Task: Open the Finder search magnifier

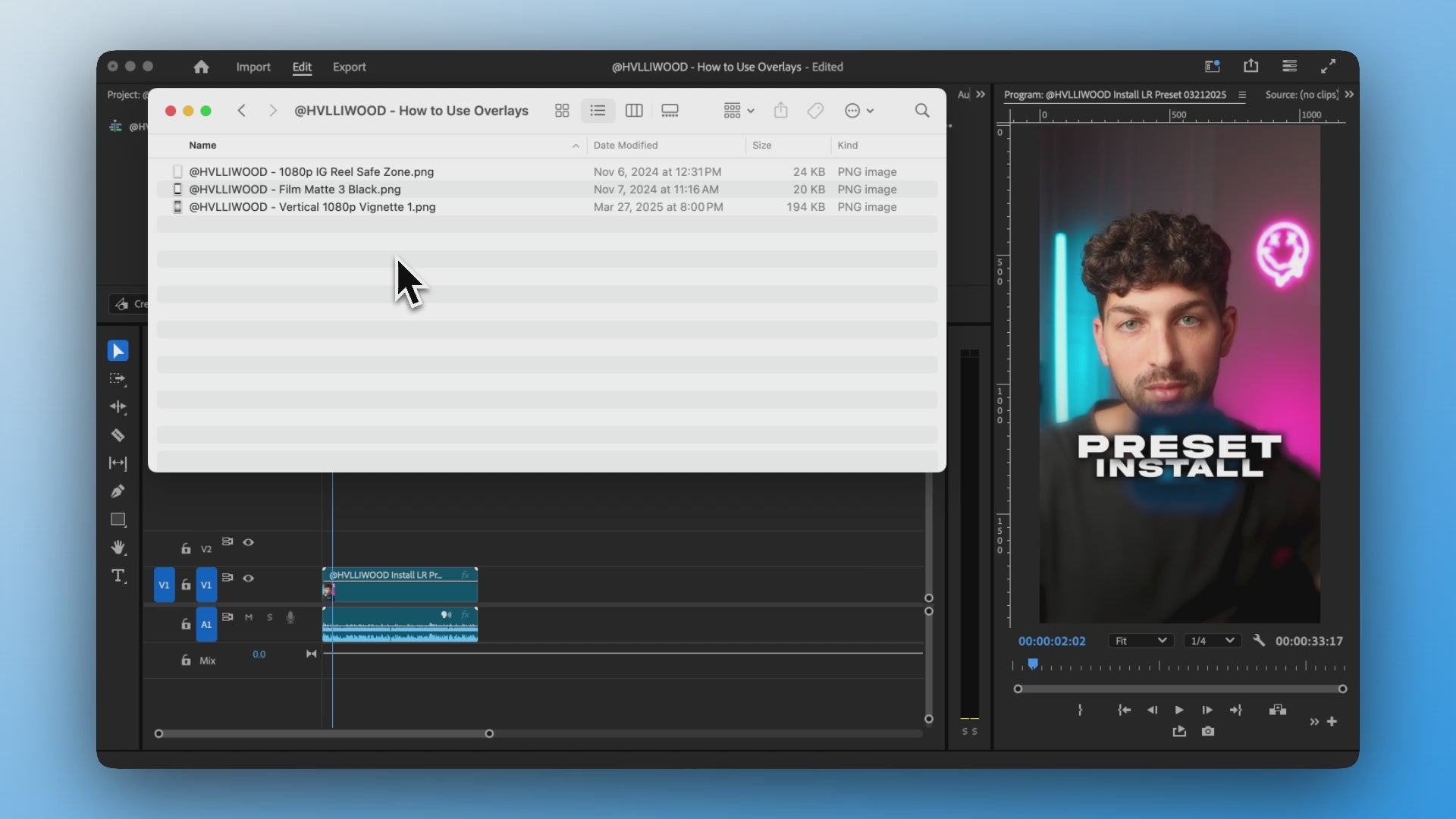Action: coord(922,111)
